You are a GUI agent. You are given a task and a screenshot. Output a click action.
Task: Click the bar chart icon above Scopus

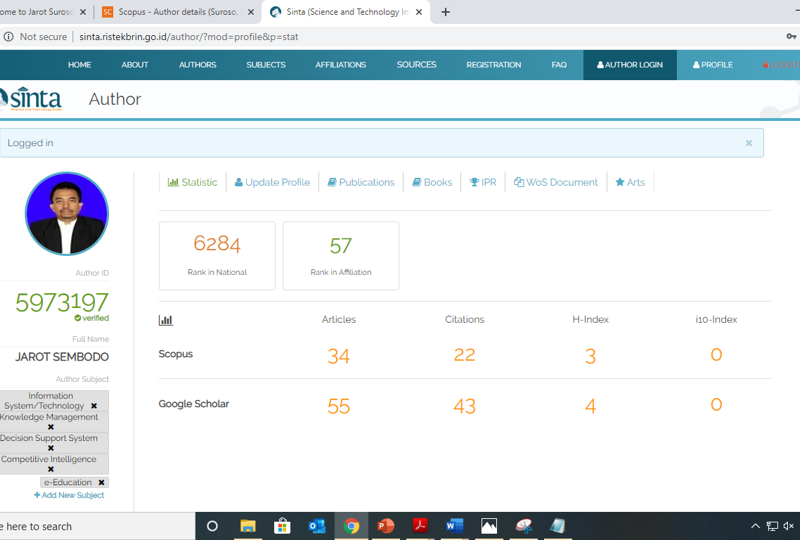(x=166, y=320)
